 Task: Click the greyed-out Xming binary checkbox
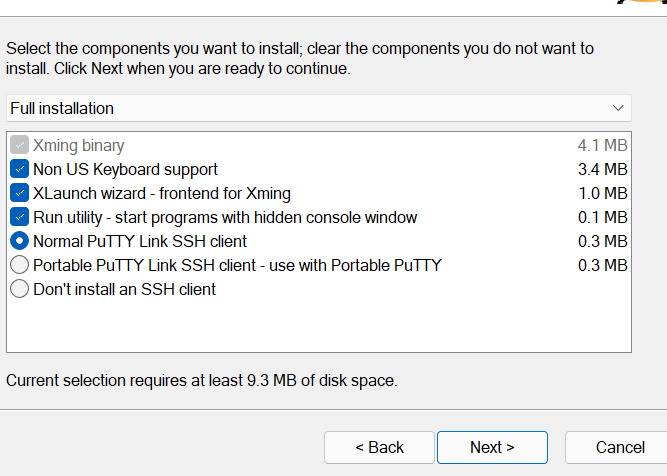pos(19,145)
